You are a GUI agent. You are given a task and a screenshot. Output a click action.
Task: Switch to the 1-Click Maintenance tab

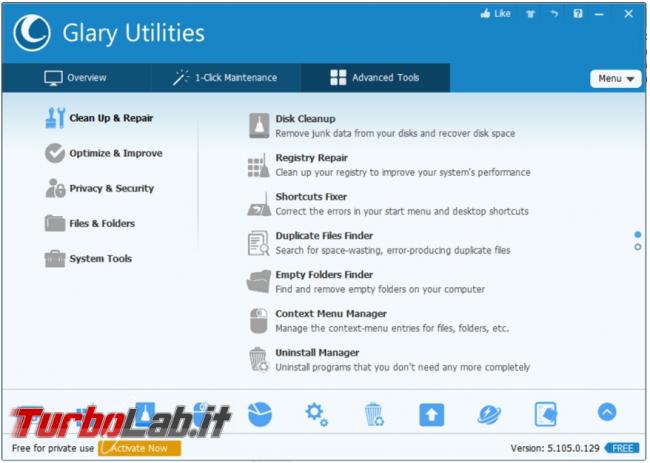coord(226,78)
